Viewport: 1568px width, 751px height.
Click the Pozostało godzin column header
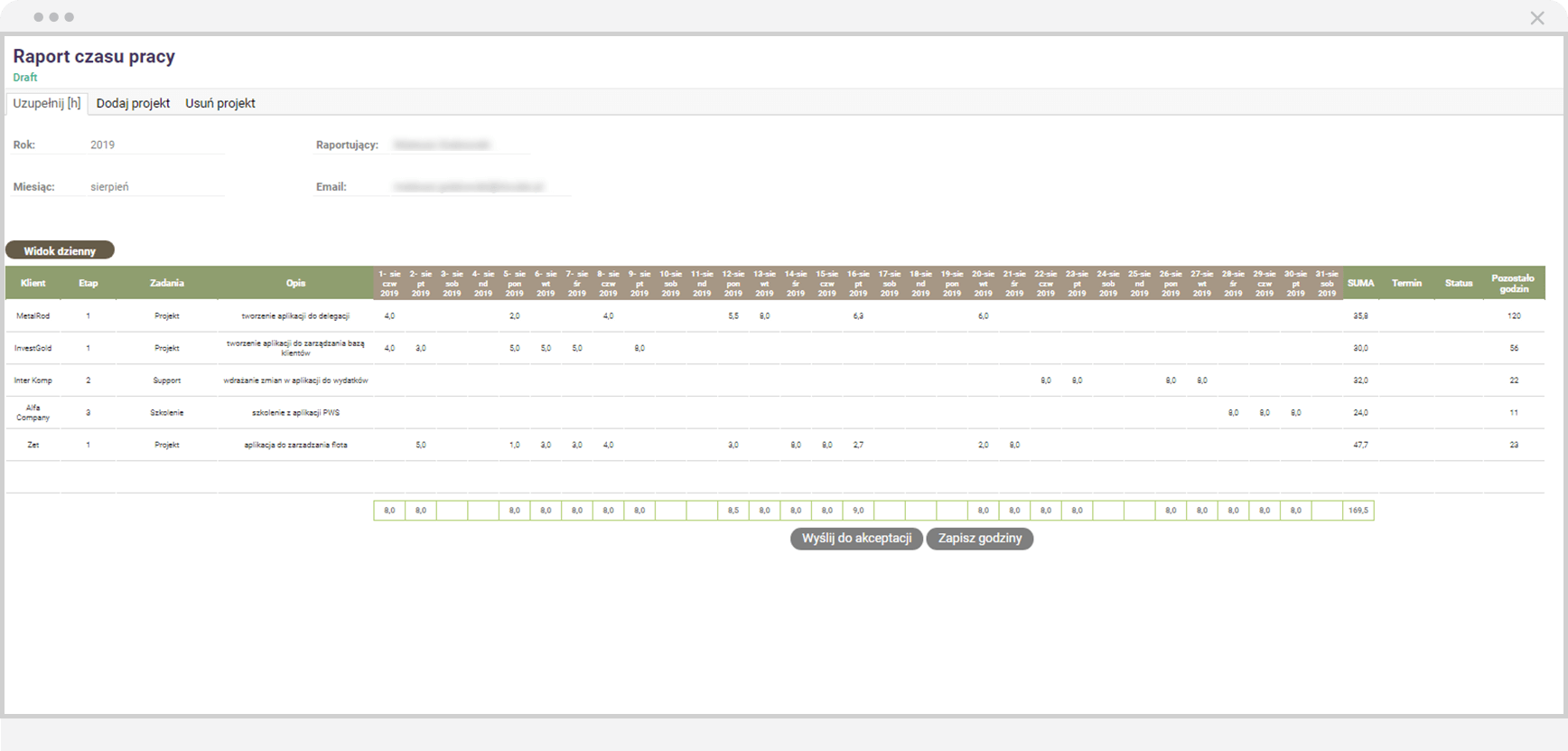tap(1513, 283)
